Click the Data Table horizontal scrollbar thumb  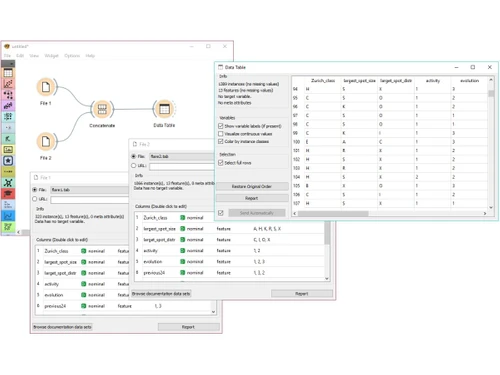[x=333, y=213]
